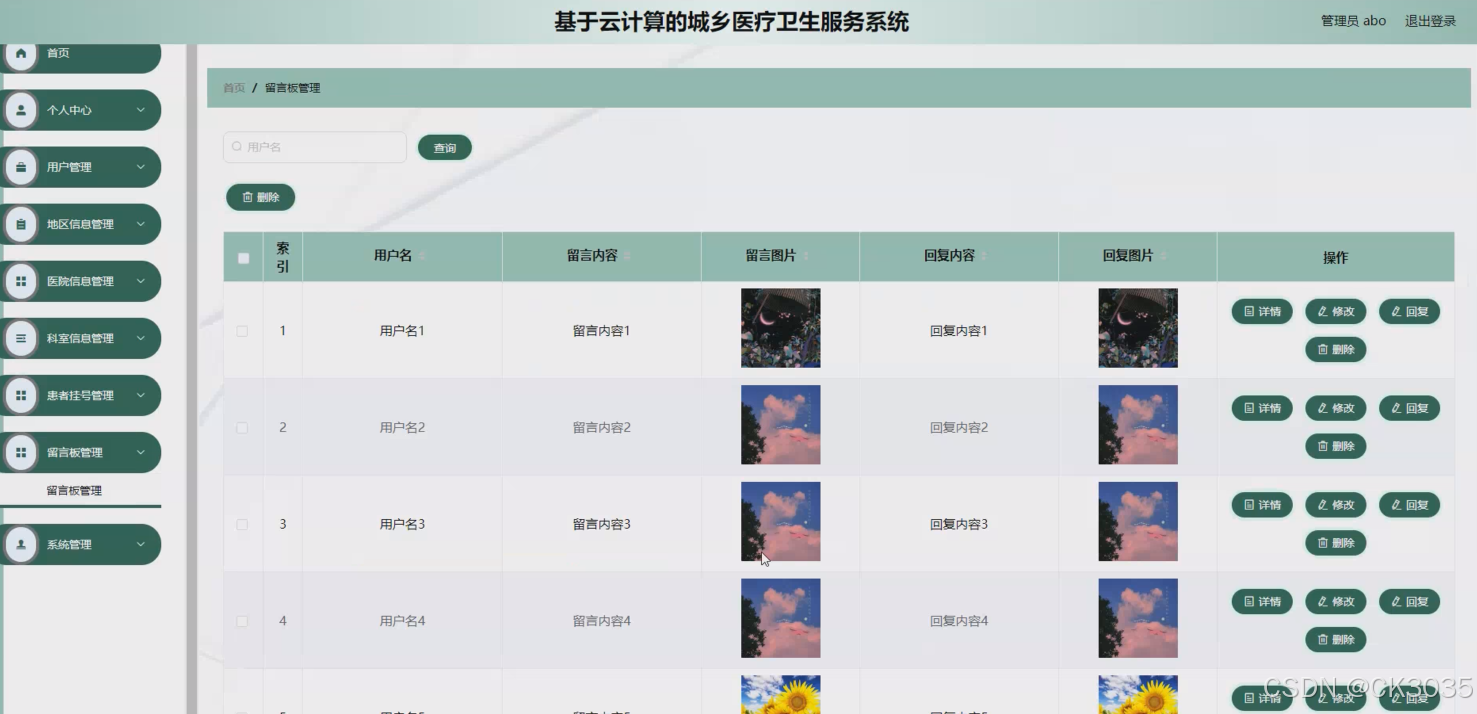Open 详情 for row 用户名4
The image size is (1477, 714).
[x=1262, y=601]
